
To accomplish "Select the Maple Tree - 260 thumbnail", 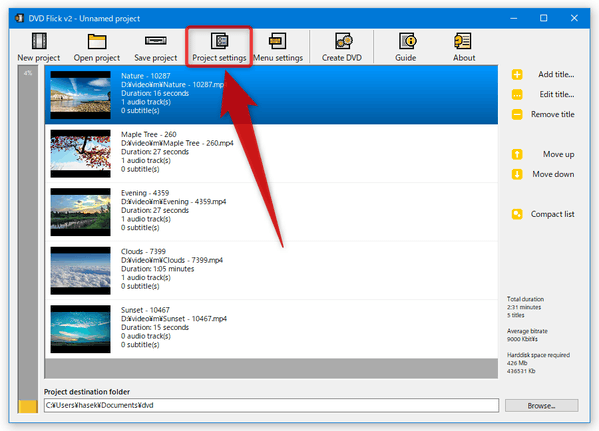I will point(81,154).
